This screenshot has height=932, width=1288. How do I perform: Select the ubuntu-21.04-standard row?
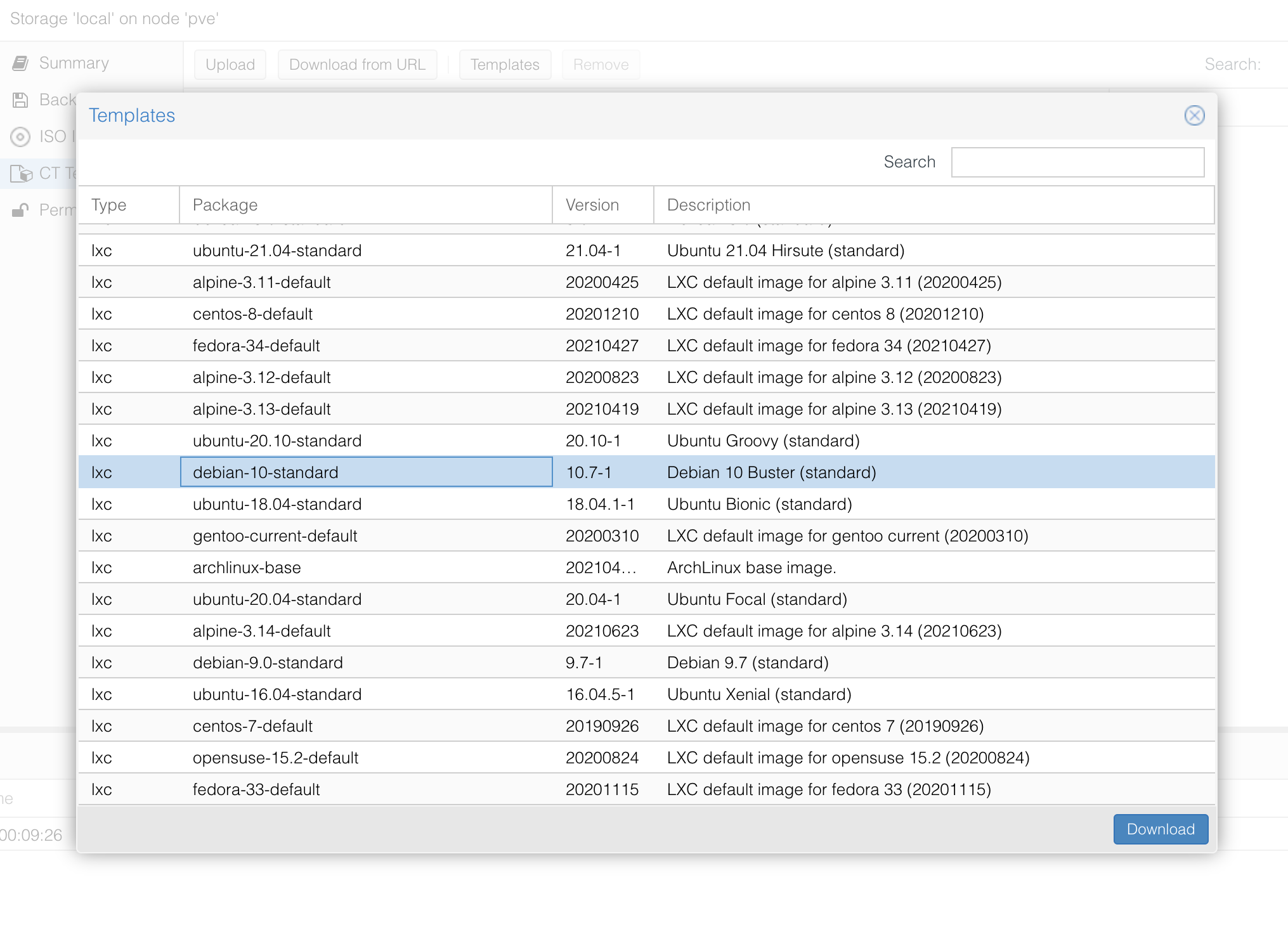tap(646, 250)
